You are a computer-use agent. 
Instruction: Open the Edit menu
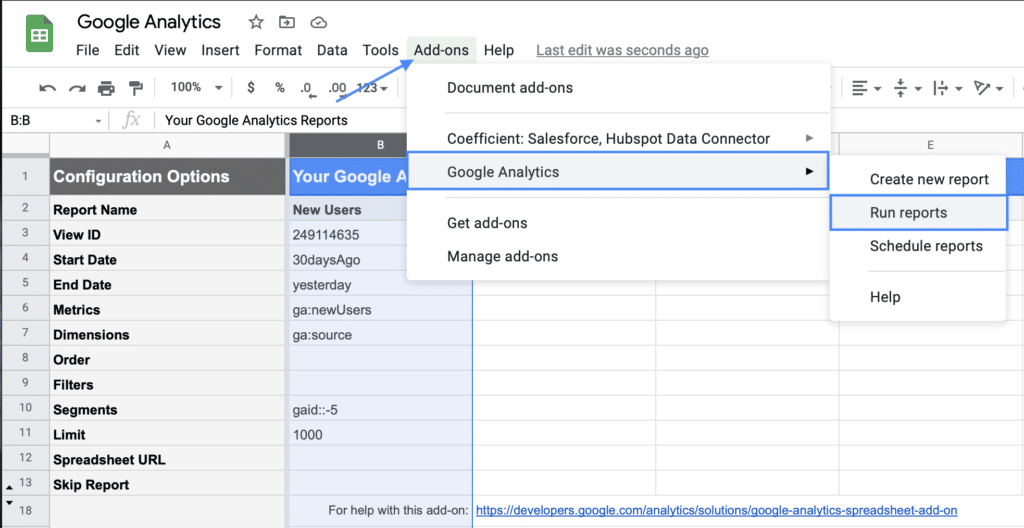tap(127, 50)
